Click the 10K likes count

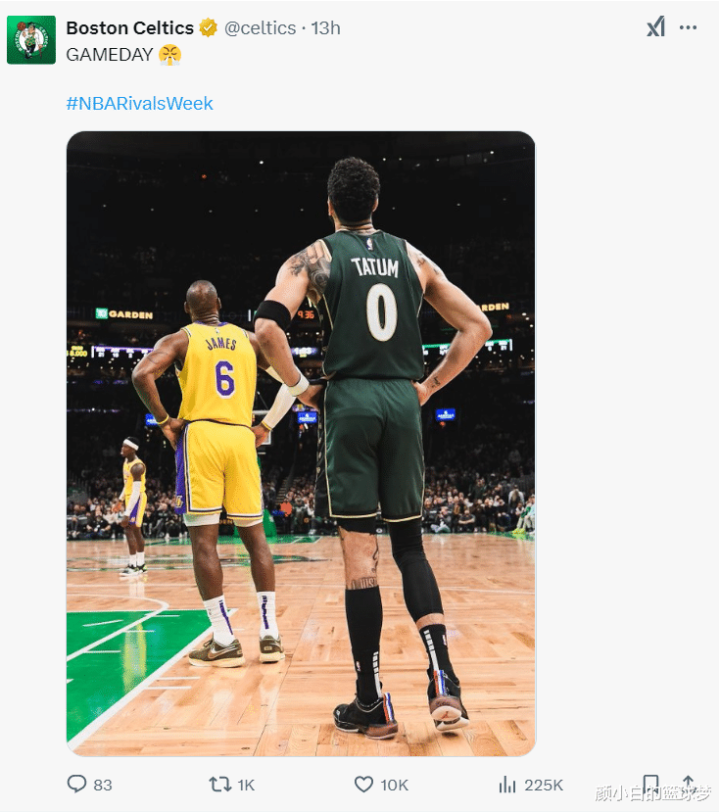click(395, 785)
